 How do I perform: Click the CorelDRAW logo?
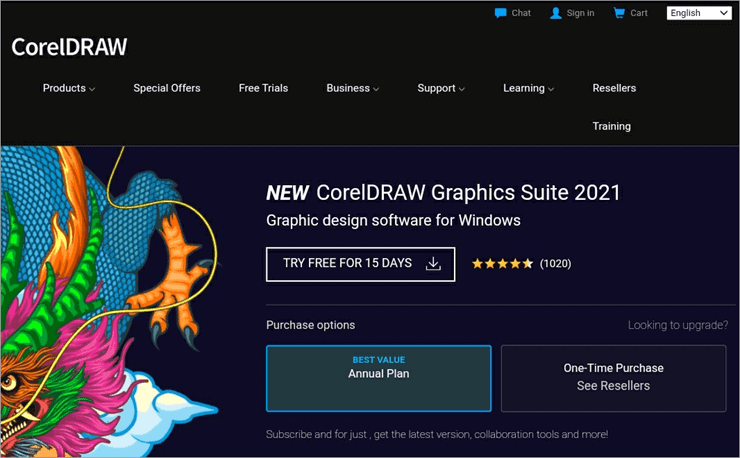[69, 47]
